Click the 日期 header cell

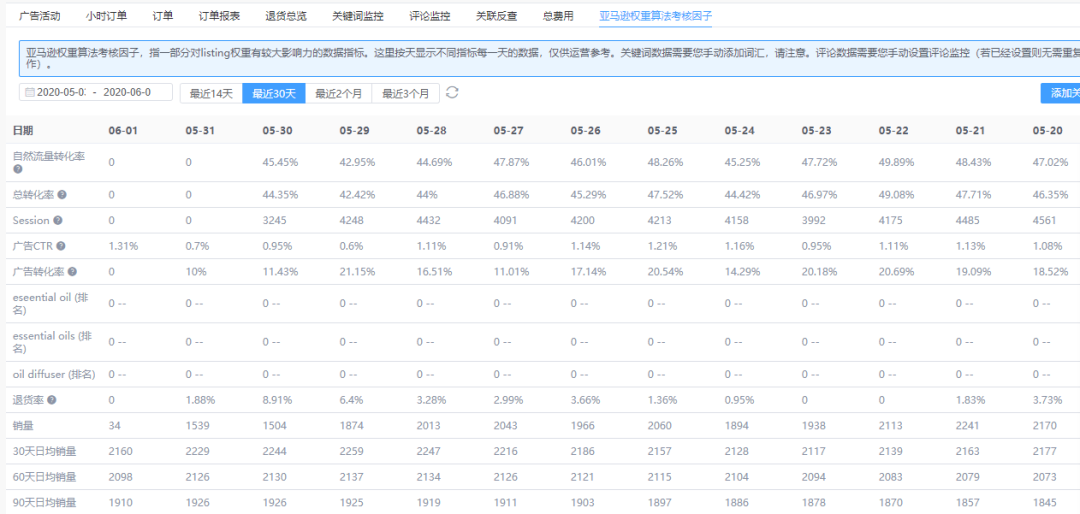tap(23, 130)
